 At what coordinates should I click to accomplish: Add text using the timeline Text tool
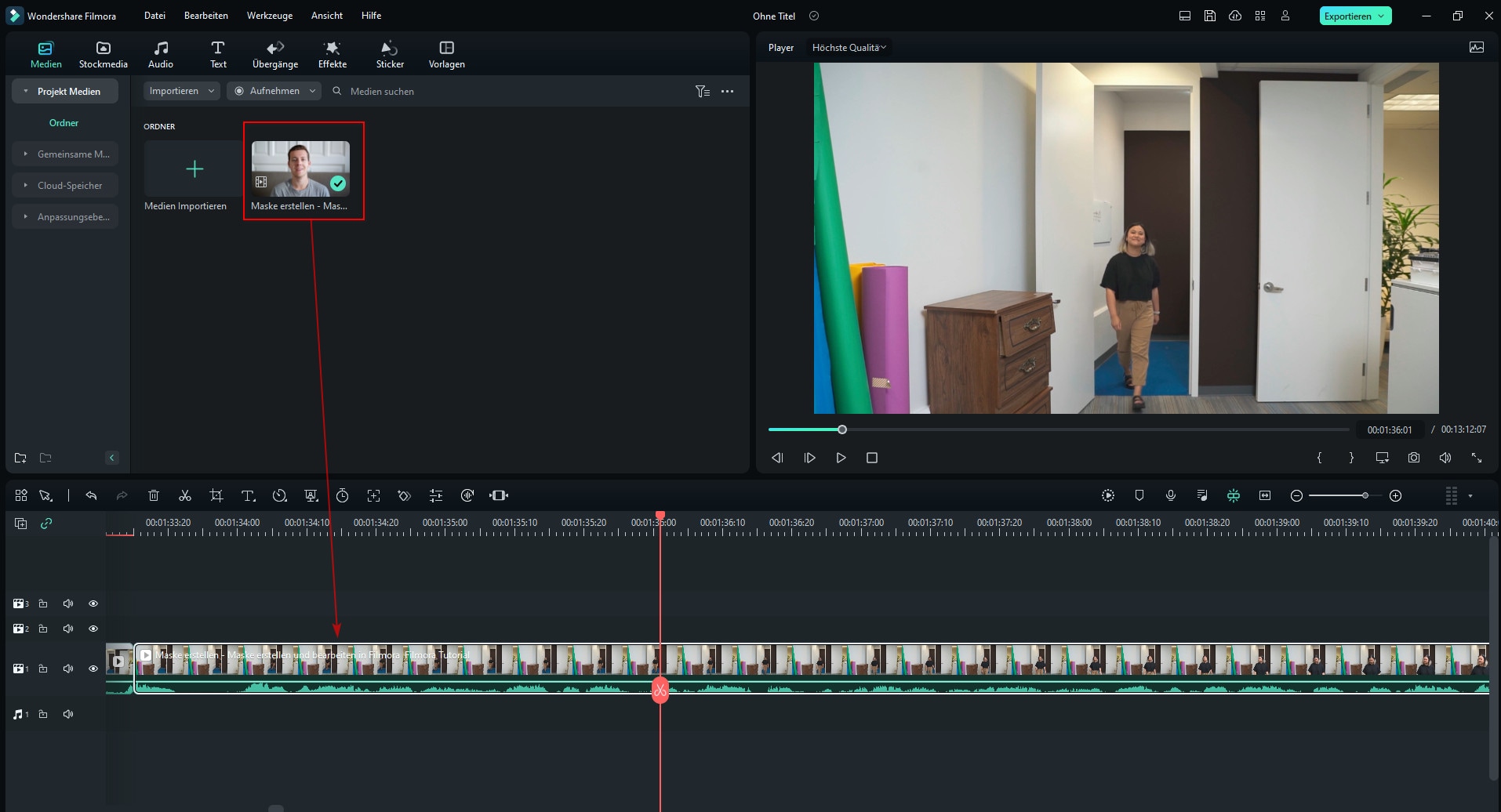coord(248,495)
